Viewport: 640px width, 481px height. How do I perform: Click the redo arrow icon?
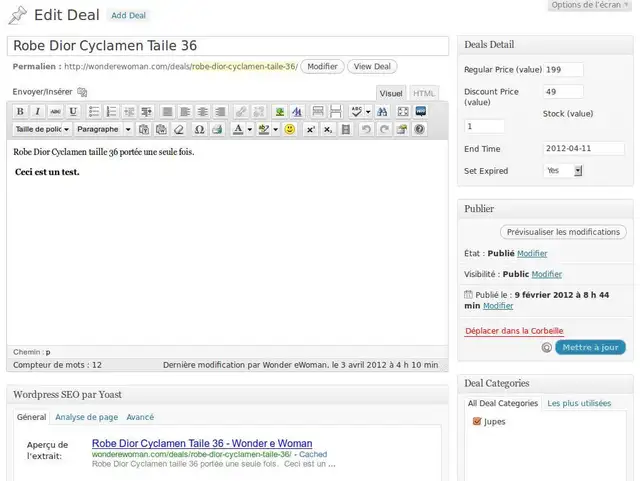[x=384, y=129]
